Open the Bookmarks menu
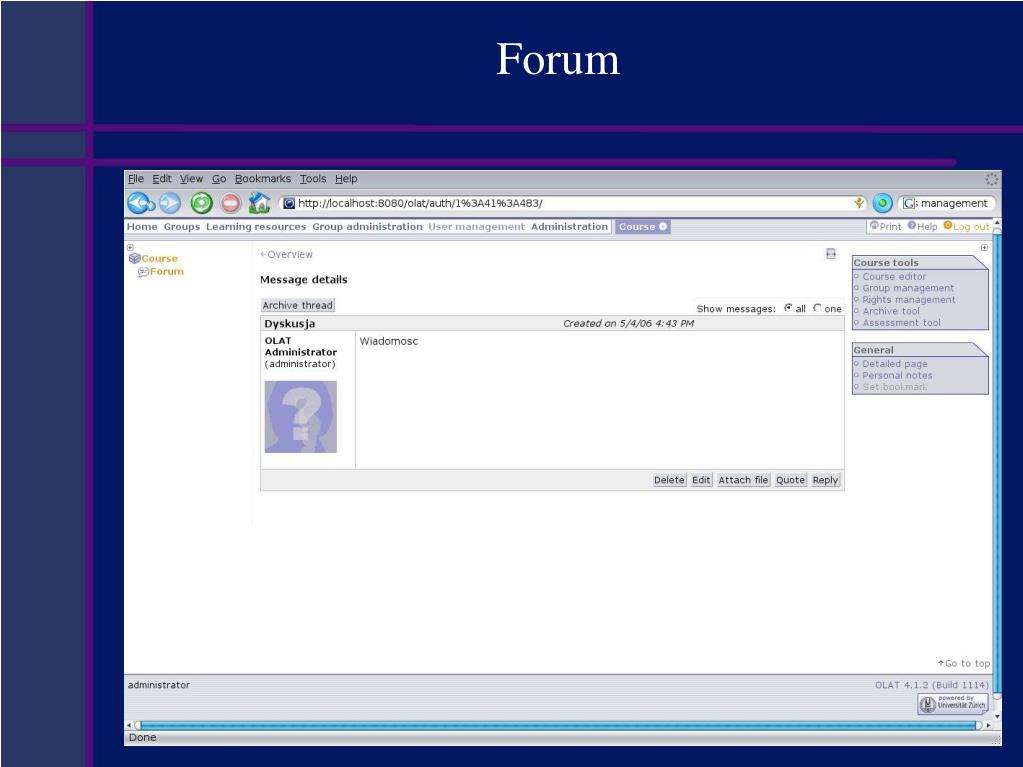The image size is (1023, 767). (263, 179)
